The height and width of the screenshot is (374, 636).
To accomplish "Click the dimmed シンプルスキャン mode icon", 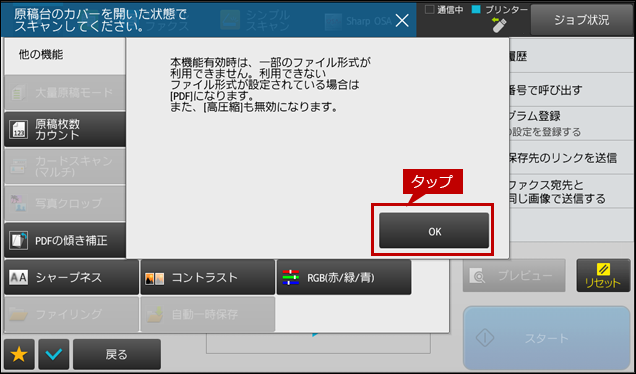I will pyautogui.click(x=230, y=20).
